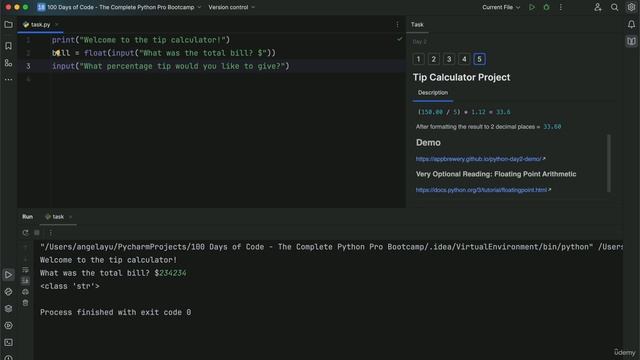Select the Task panel tab
The height and width of the screenshot is (360, 640).
(417, 24)
